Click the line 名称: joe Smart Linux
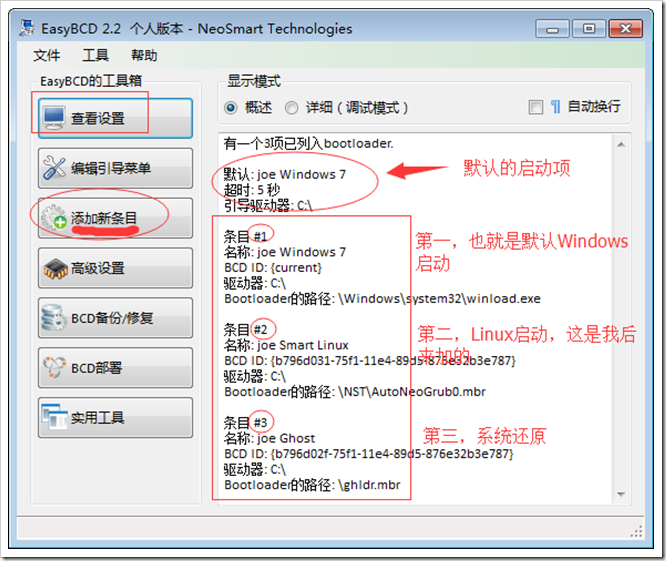Image resolution: width=666 pixels, height=561 pixels. pos(286,345)
